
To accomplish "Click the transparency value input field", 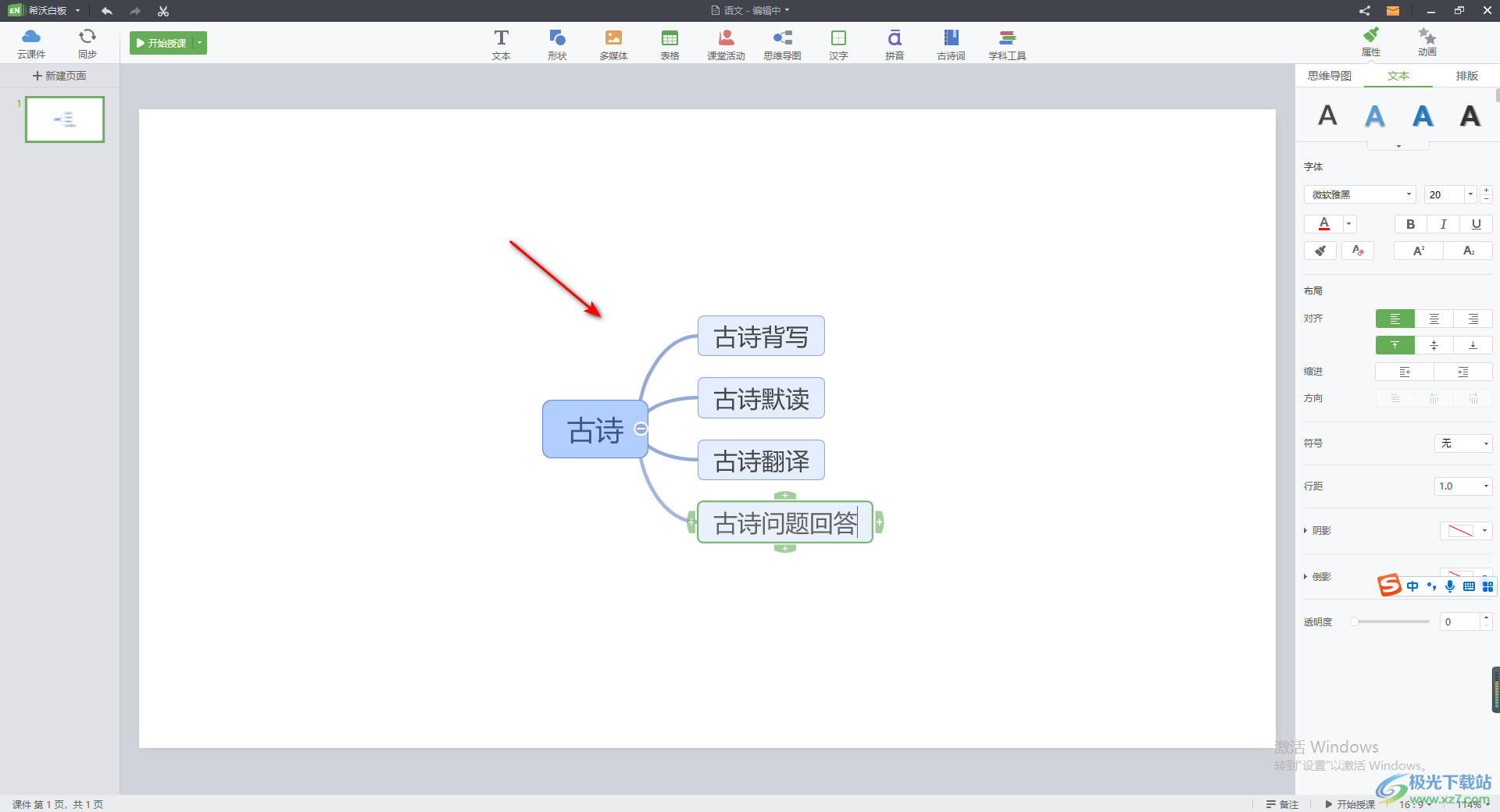I will [x=1459, y=622].
